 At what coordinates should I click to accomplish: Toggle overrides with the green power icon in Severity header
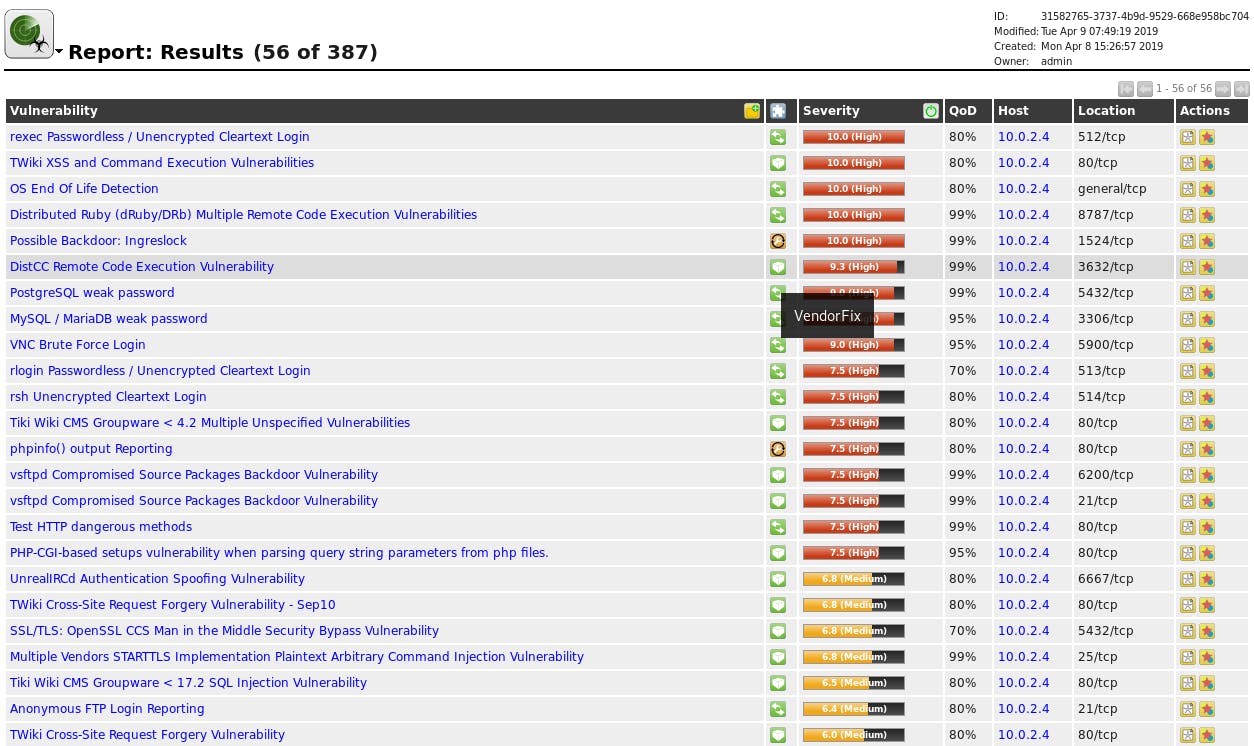pos(931,111)
